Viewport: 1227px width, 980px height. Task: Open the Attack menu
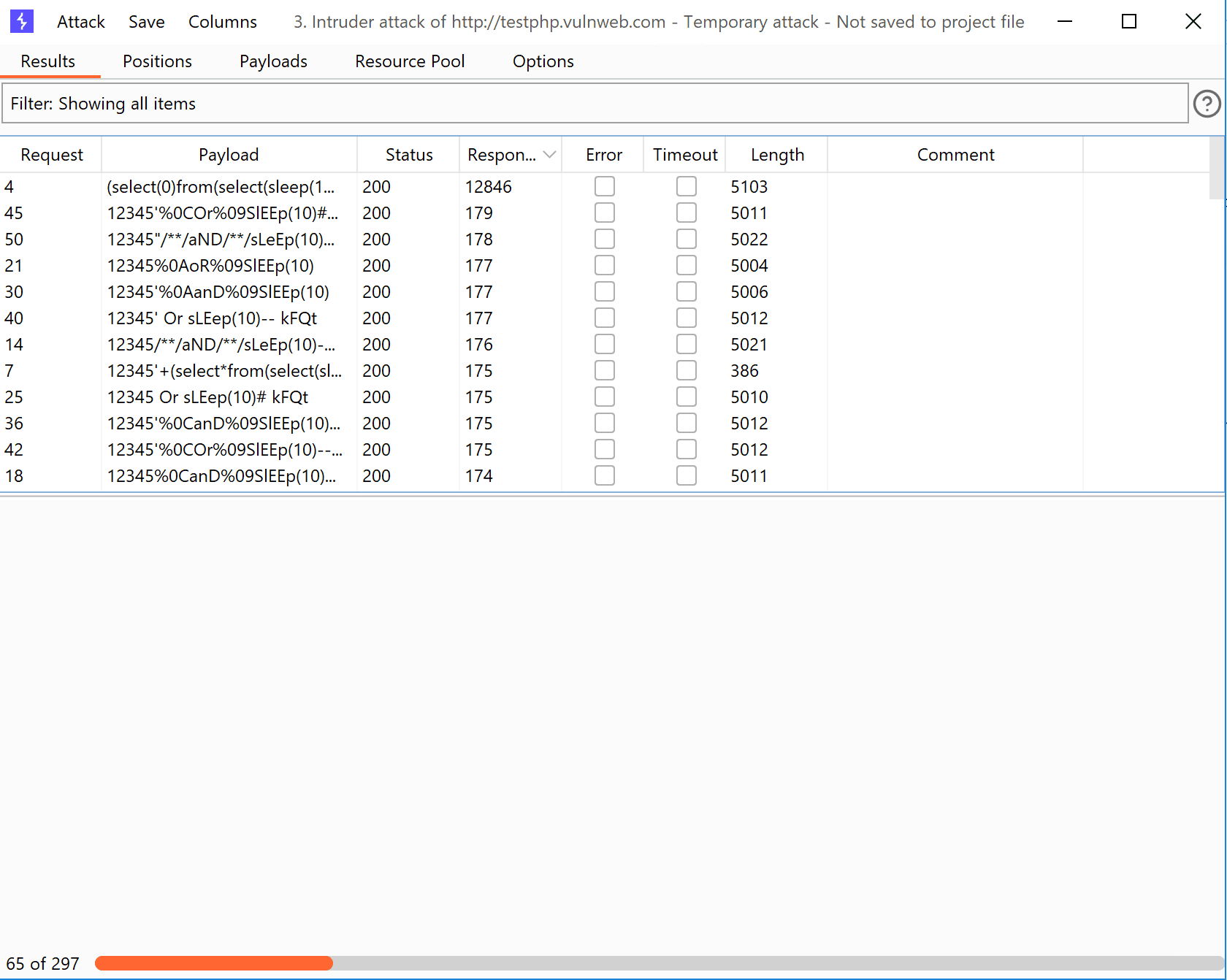pos(81,22)
